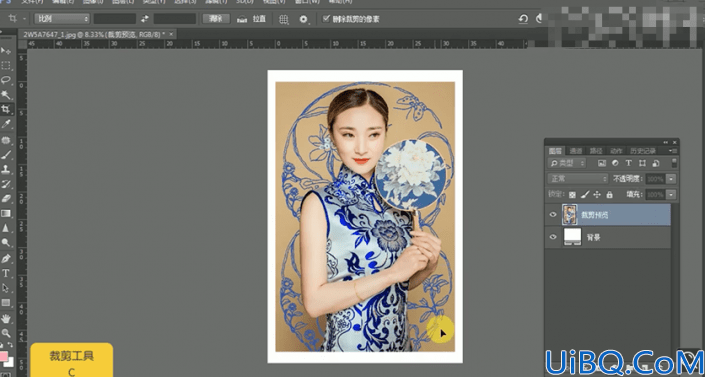The width and height of the screenshot is (705, 377).
Task: Select the Eyedropper tool
Action: (x=6, y=124)
